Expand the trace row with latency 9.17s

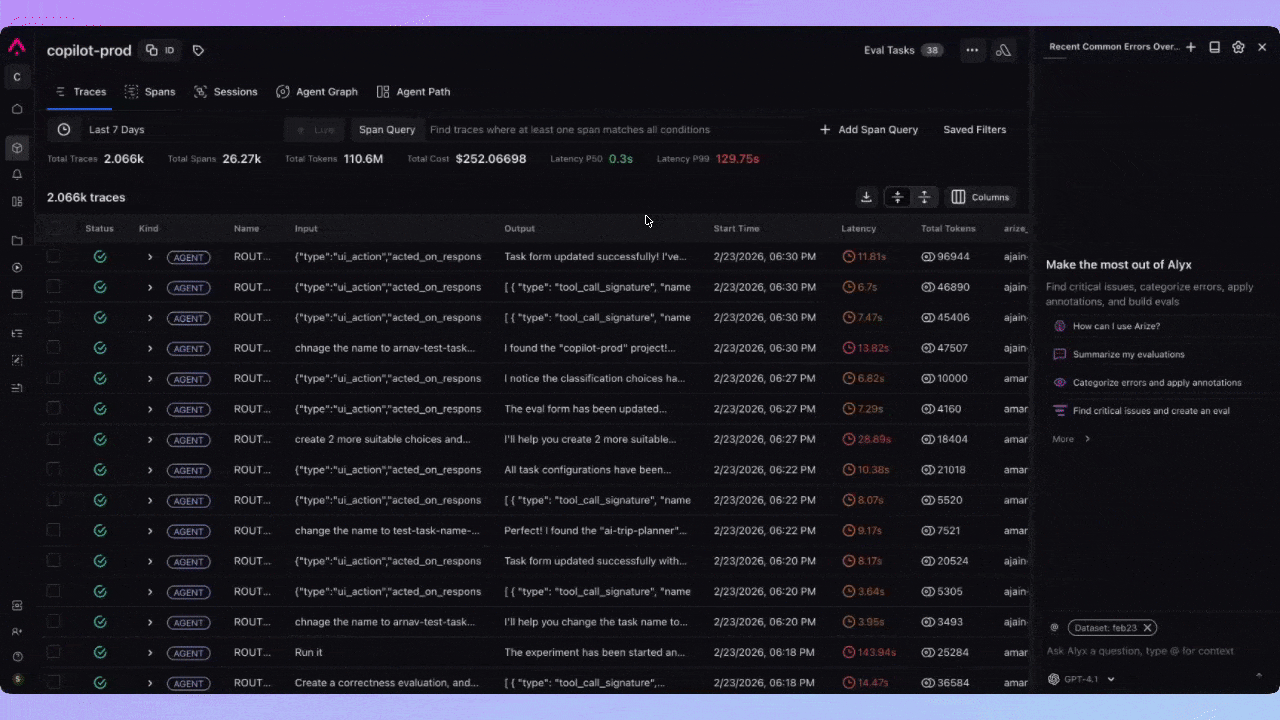150,531
